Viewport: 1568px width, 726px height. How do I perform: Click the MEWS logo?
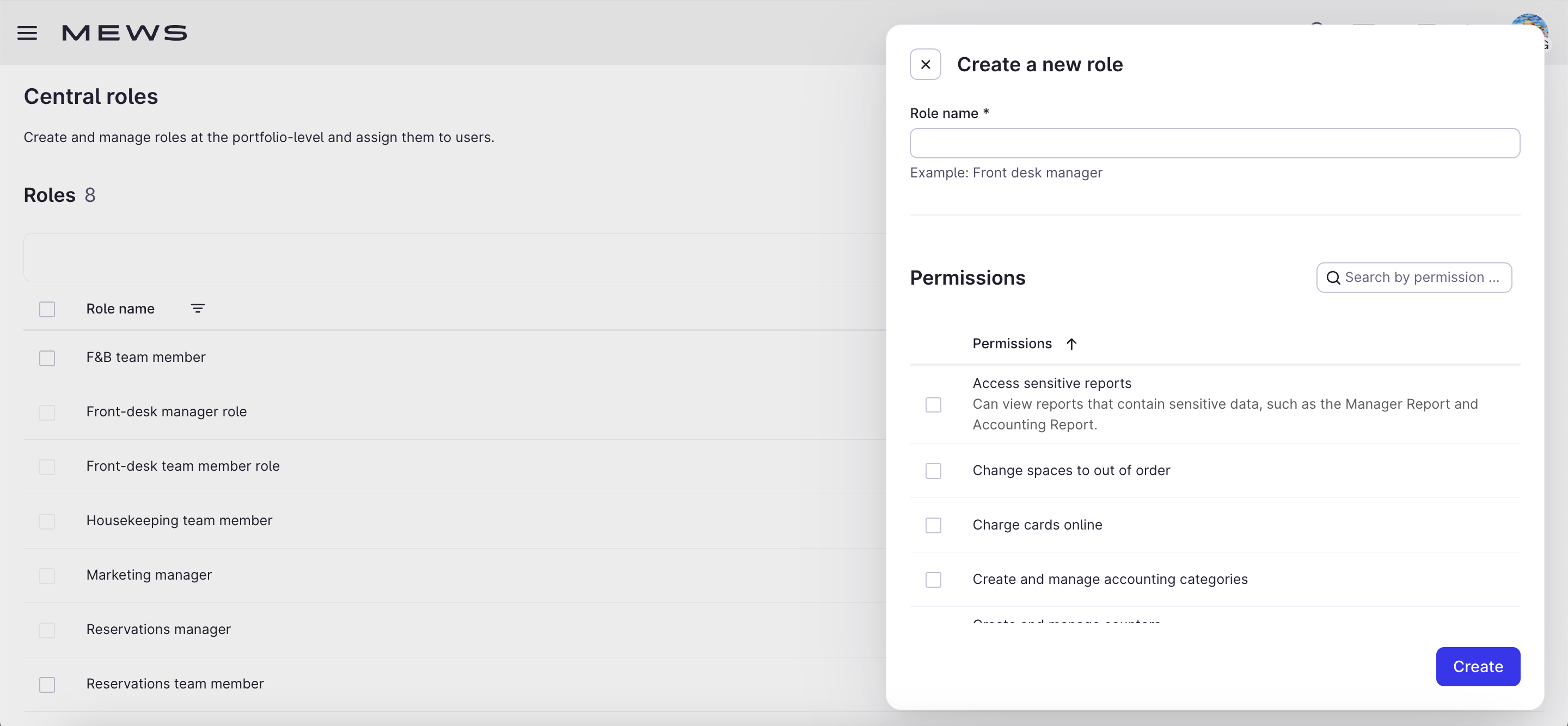pyautogui.click(x=124, y=33)
